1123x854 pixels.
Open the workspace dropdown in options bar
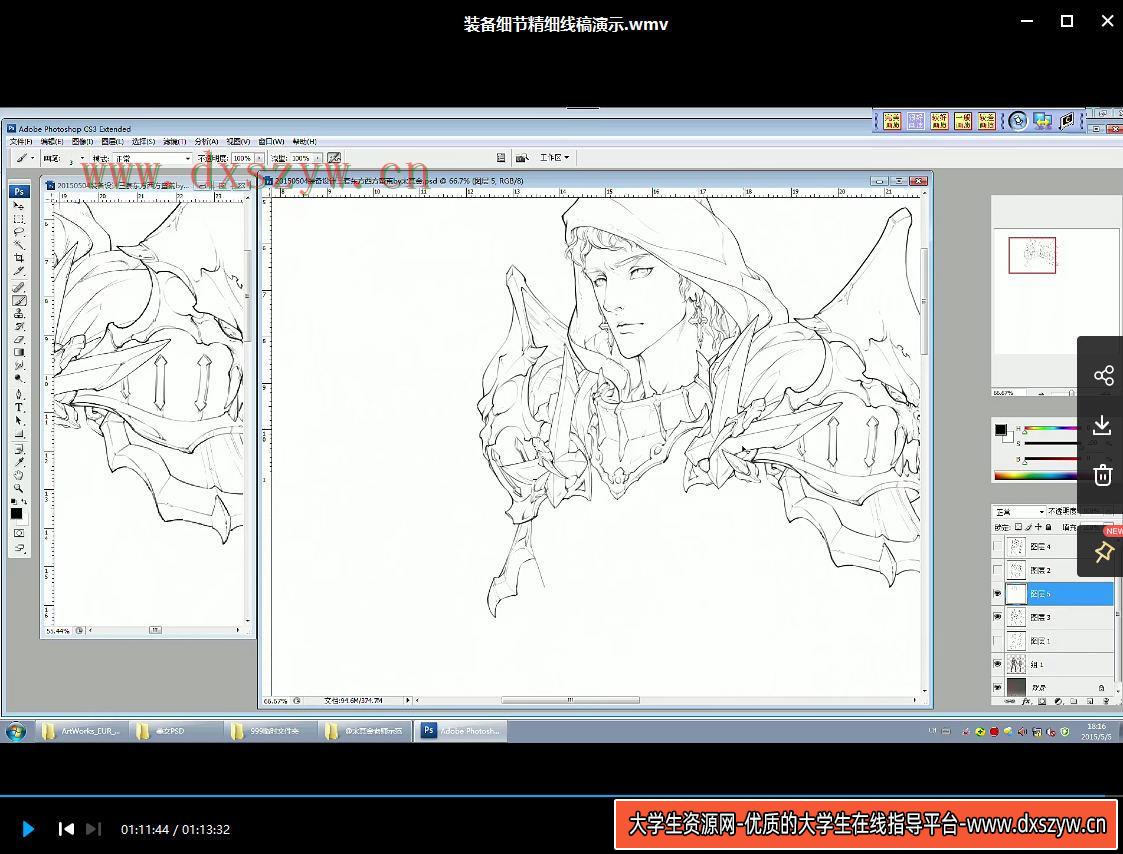554,158
